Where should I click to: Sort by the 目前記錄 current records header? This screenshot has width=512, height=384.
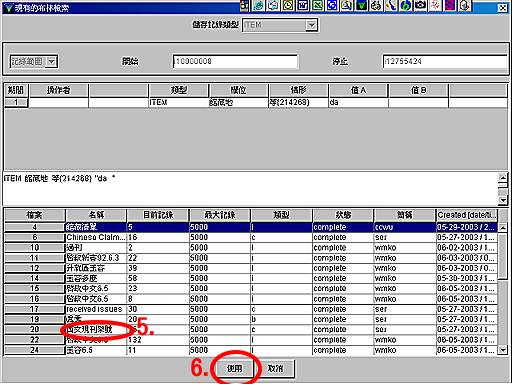tap(158, 215)
